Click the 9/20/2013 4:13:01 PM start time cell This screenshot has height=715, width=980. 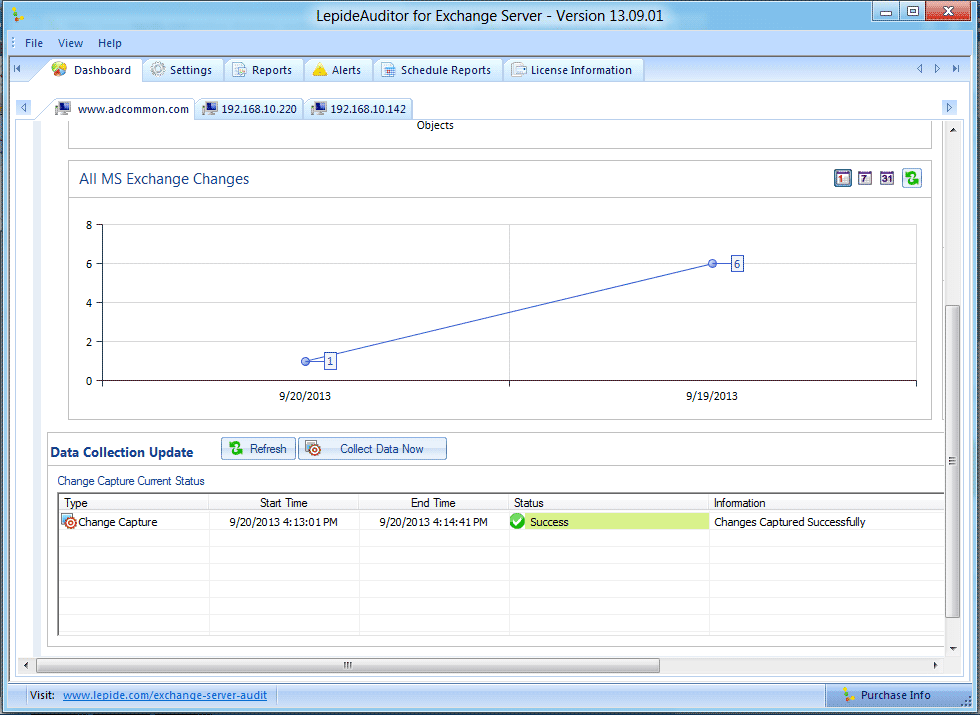click(284, 522)
